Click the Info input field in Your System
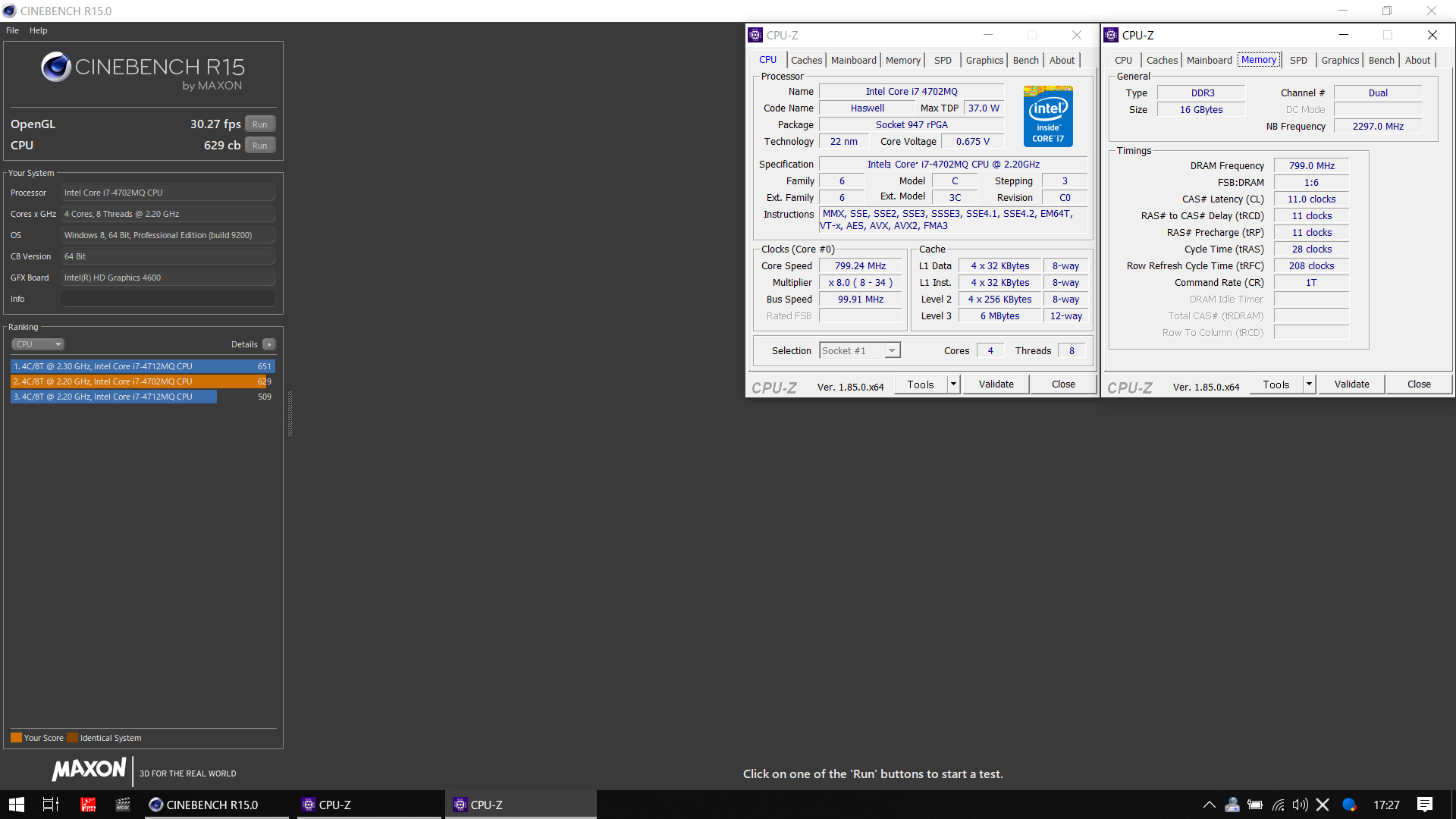 tap(168, 299)
